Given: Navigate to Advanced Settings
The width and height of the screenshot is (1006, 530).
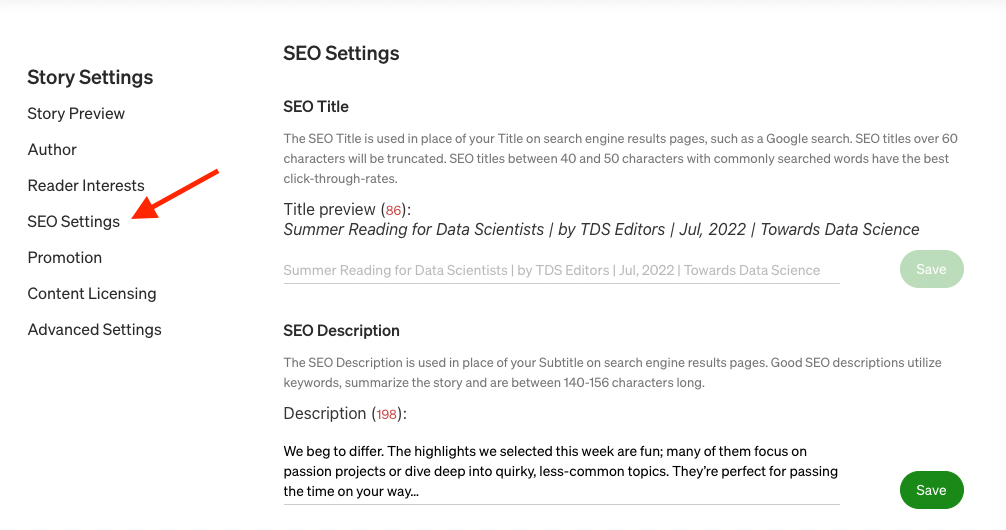Looking at the screenshot, I should [94, 329].
